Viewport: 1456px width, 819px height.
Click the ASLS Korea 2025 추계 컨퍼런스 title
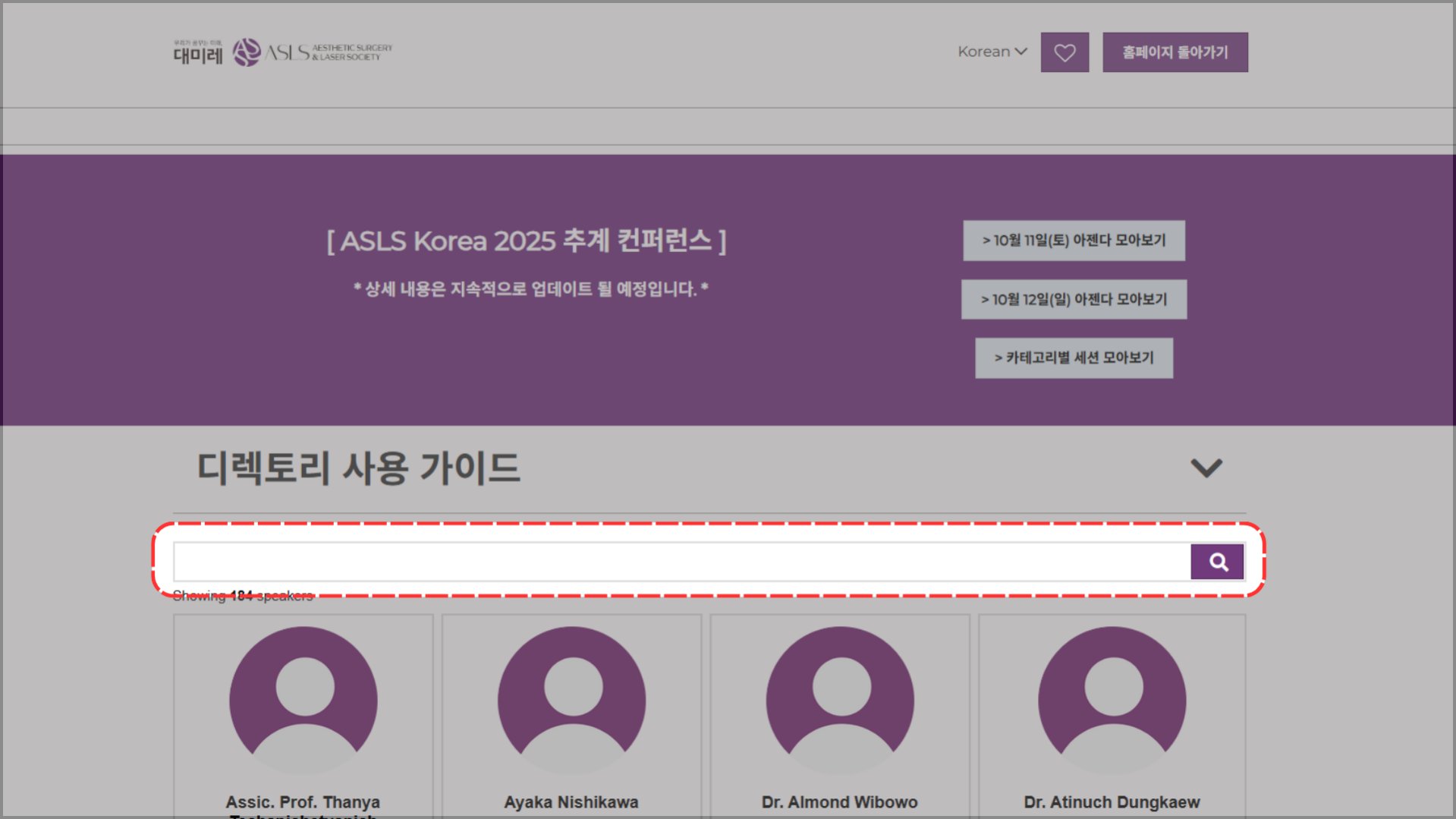pos(527,241)
